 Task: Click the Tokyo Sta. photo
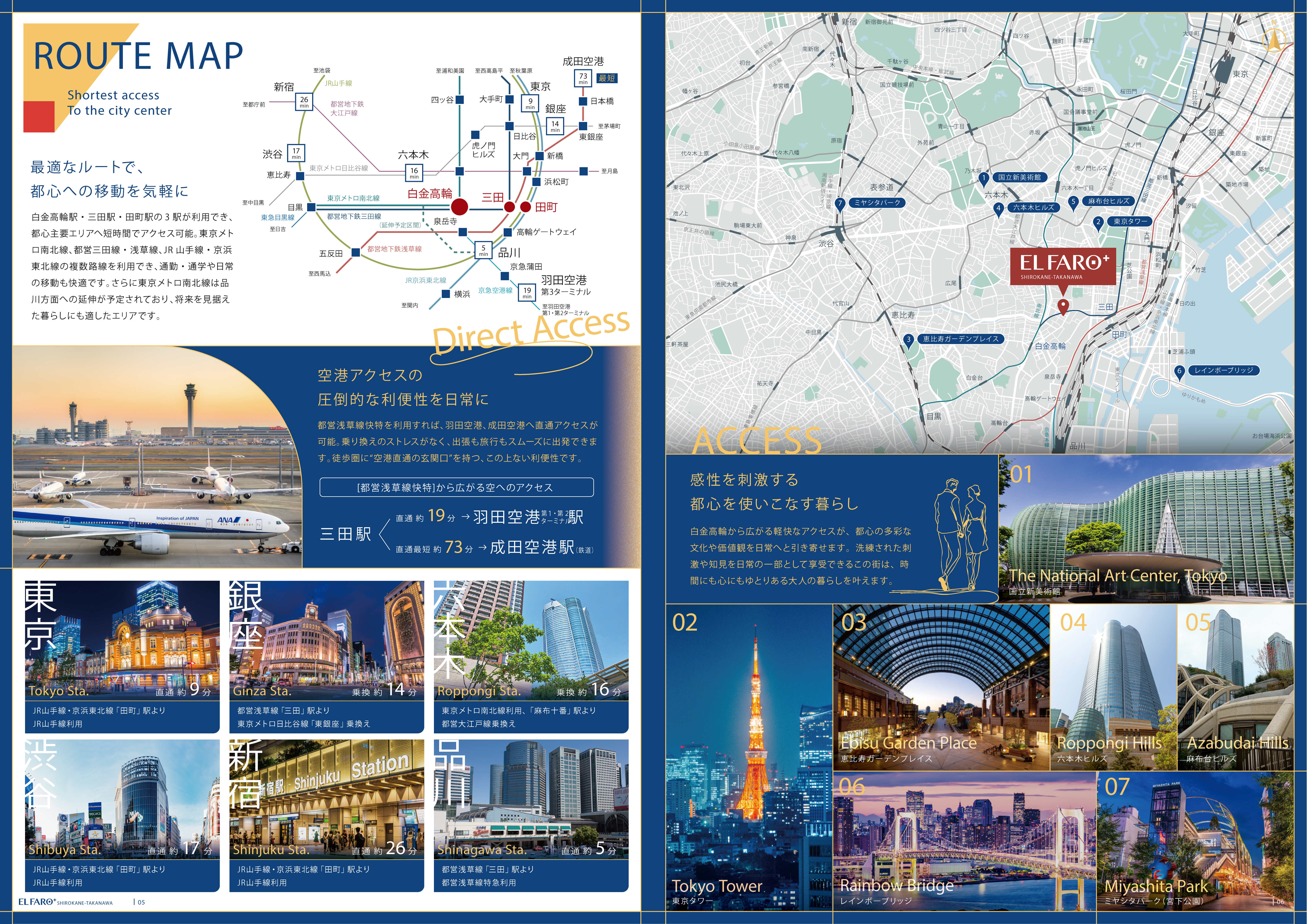tap(122, 640)
